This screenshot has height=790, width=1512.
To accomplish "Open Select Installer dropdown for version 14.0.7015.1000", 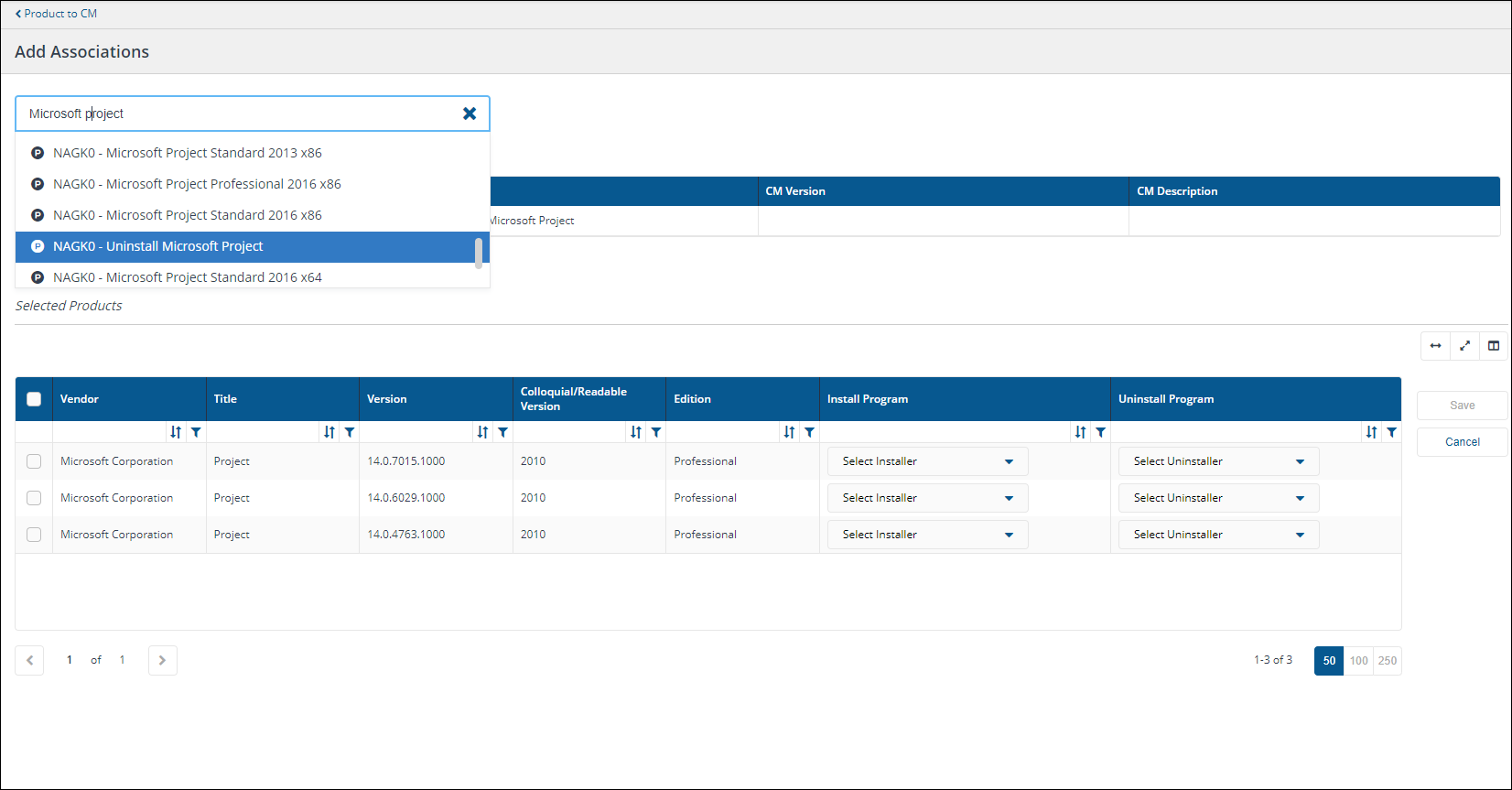I will (x=927, y=461).
